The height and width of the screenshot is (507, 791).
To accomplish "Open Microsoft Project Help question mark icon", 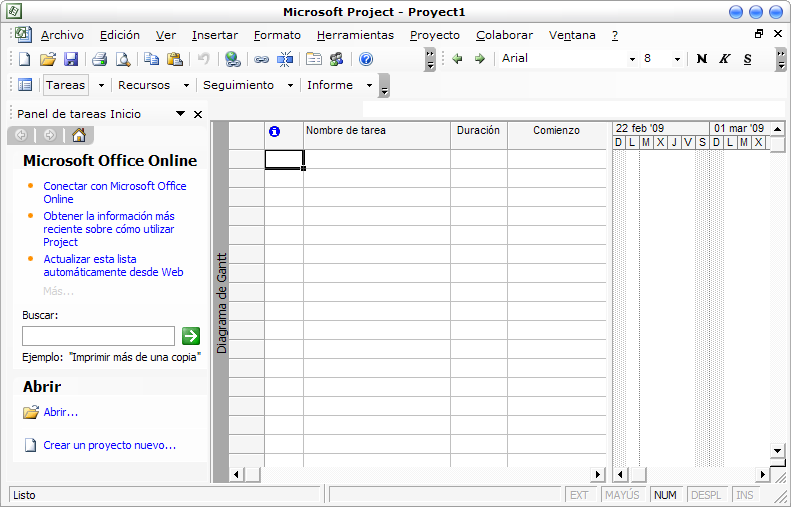I will (x=366, y=59).
